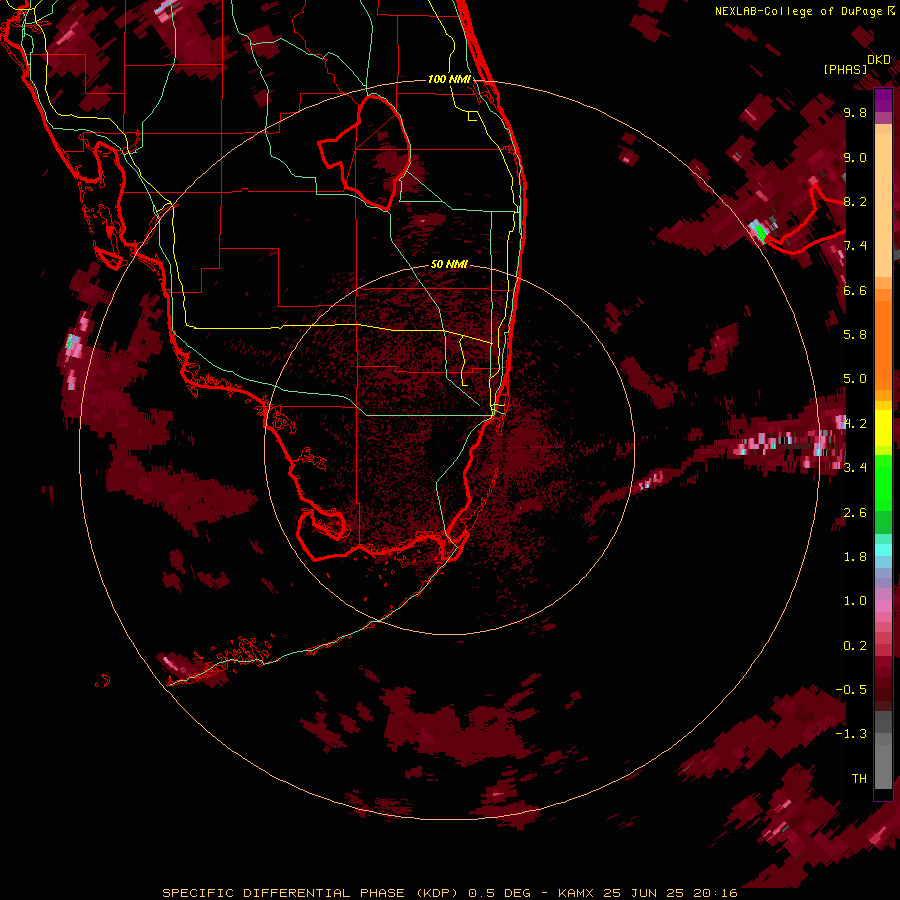Click the 9.8 value on color scale
Image resolution: width=900 pixels, height=900 pixels.
coord(855,113)
